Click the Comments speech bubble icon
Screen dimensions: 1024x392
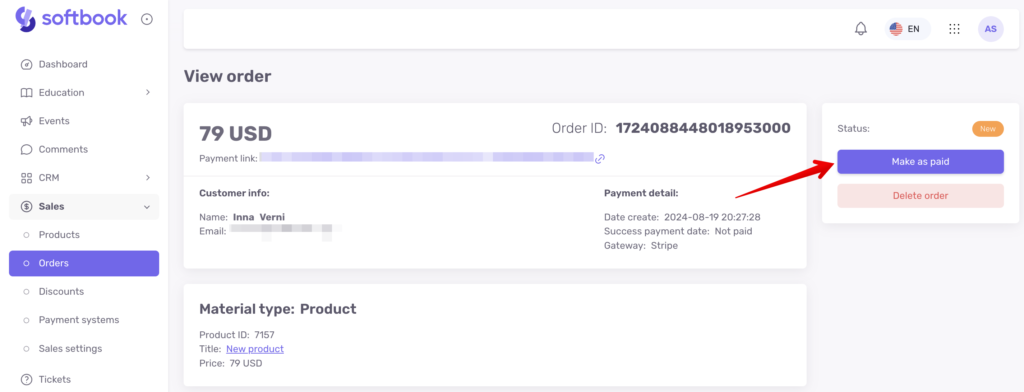(26, 149)
